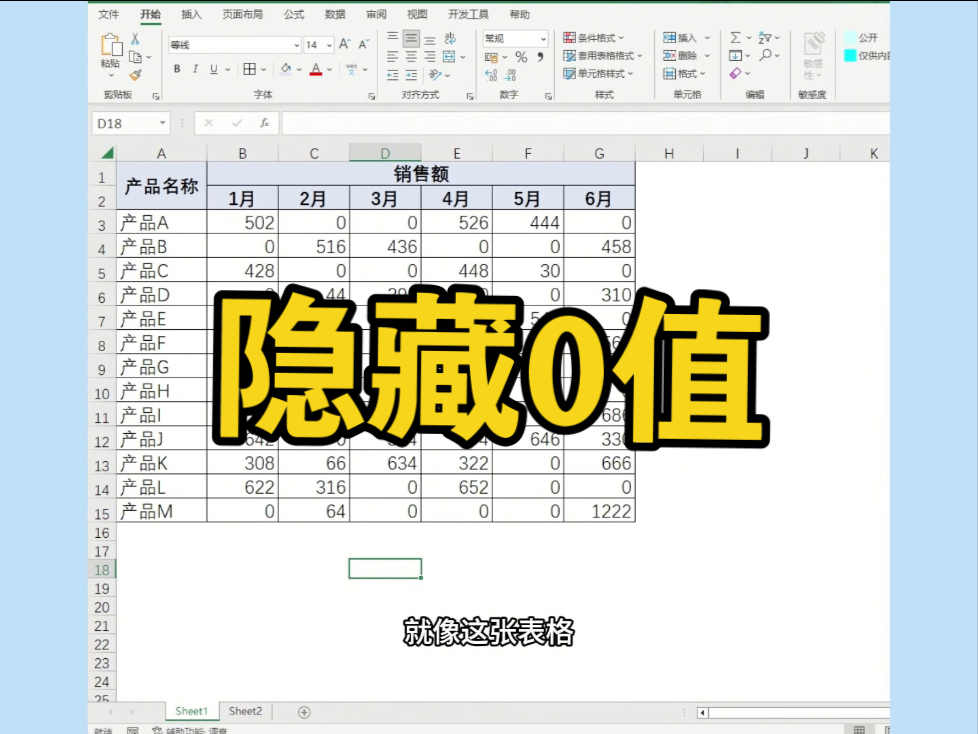Image resolution: width=978 pixels, height=734 pixels.
Task: Click the fx Insert Function button
Action: [266, 123]
